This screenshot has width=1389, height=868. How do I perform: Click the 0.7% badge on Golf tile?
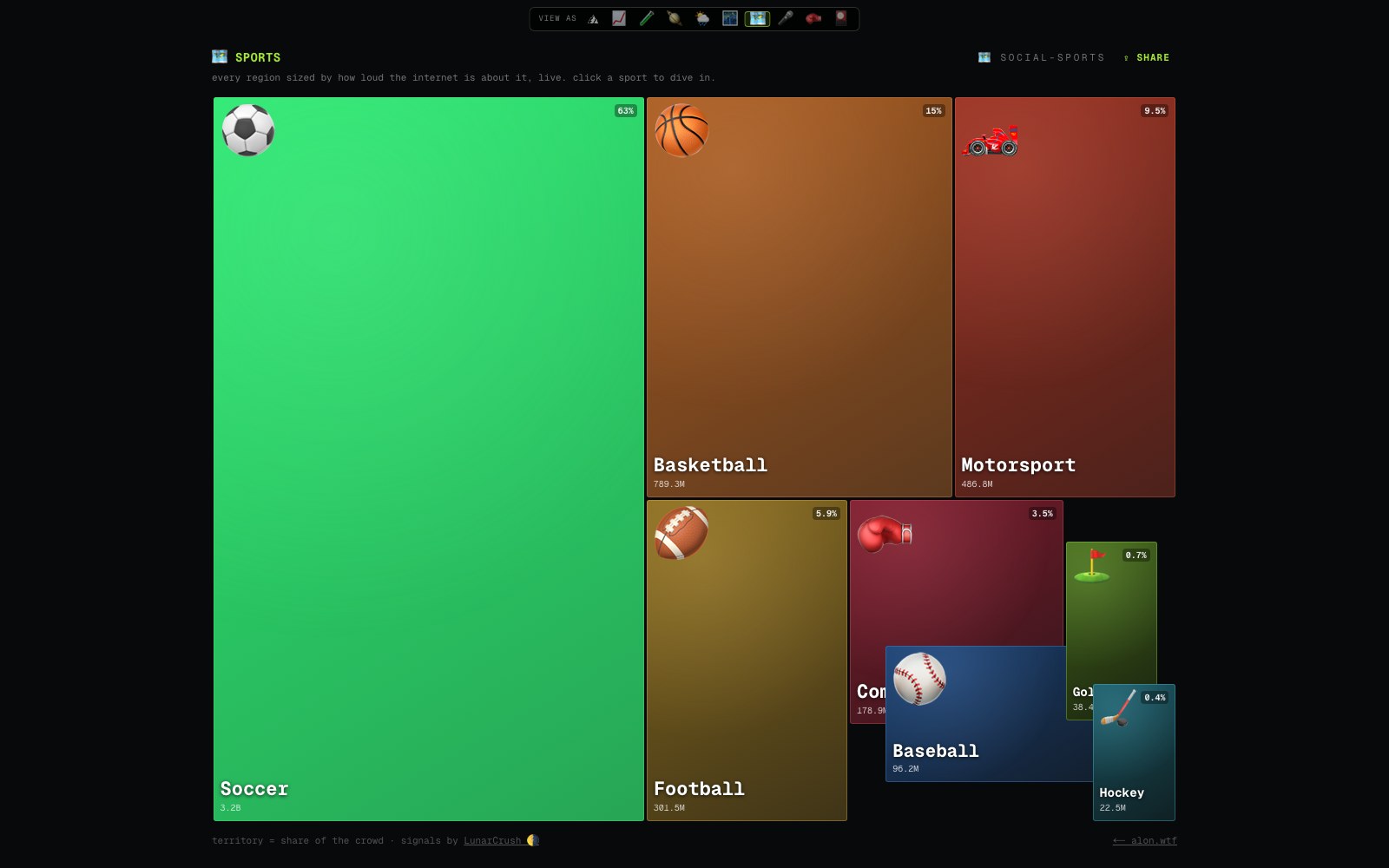pos(1136,556)
